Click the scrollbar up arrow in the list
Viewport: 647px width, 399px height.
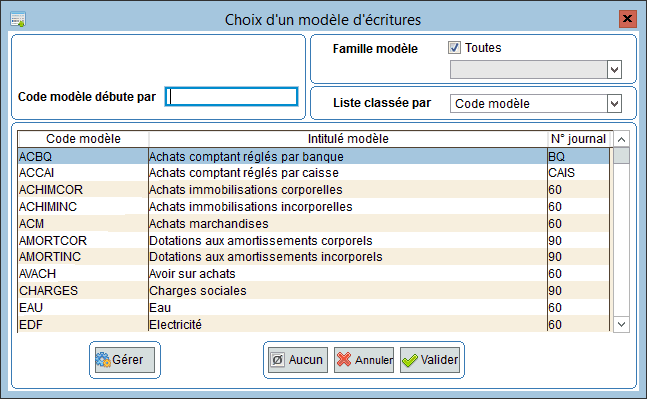click(x=621, y=139)
